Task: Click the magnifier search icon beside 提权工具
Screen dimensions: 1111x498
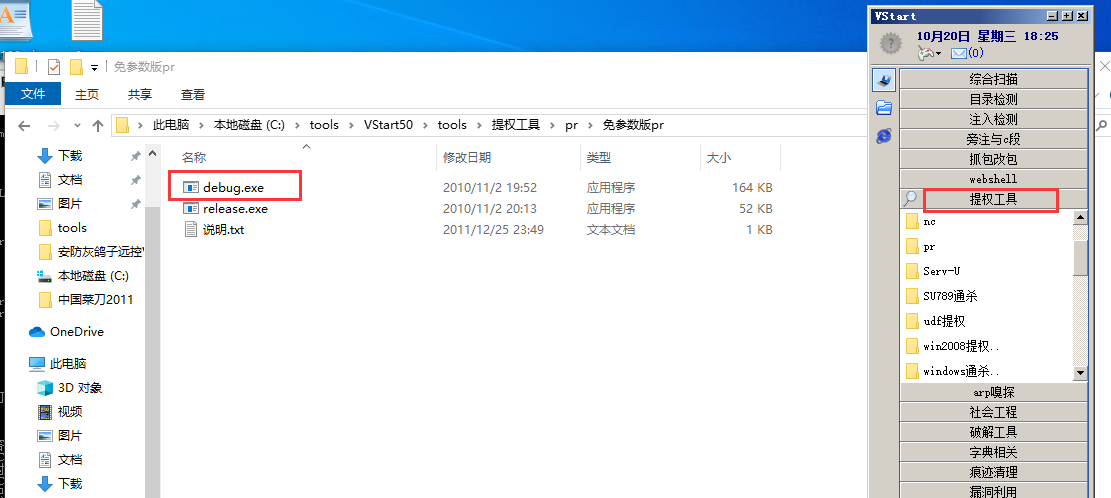Action: 910,199
